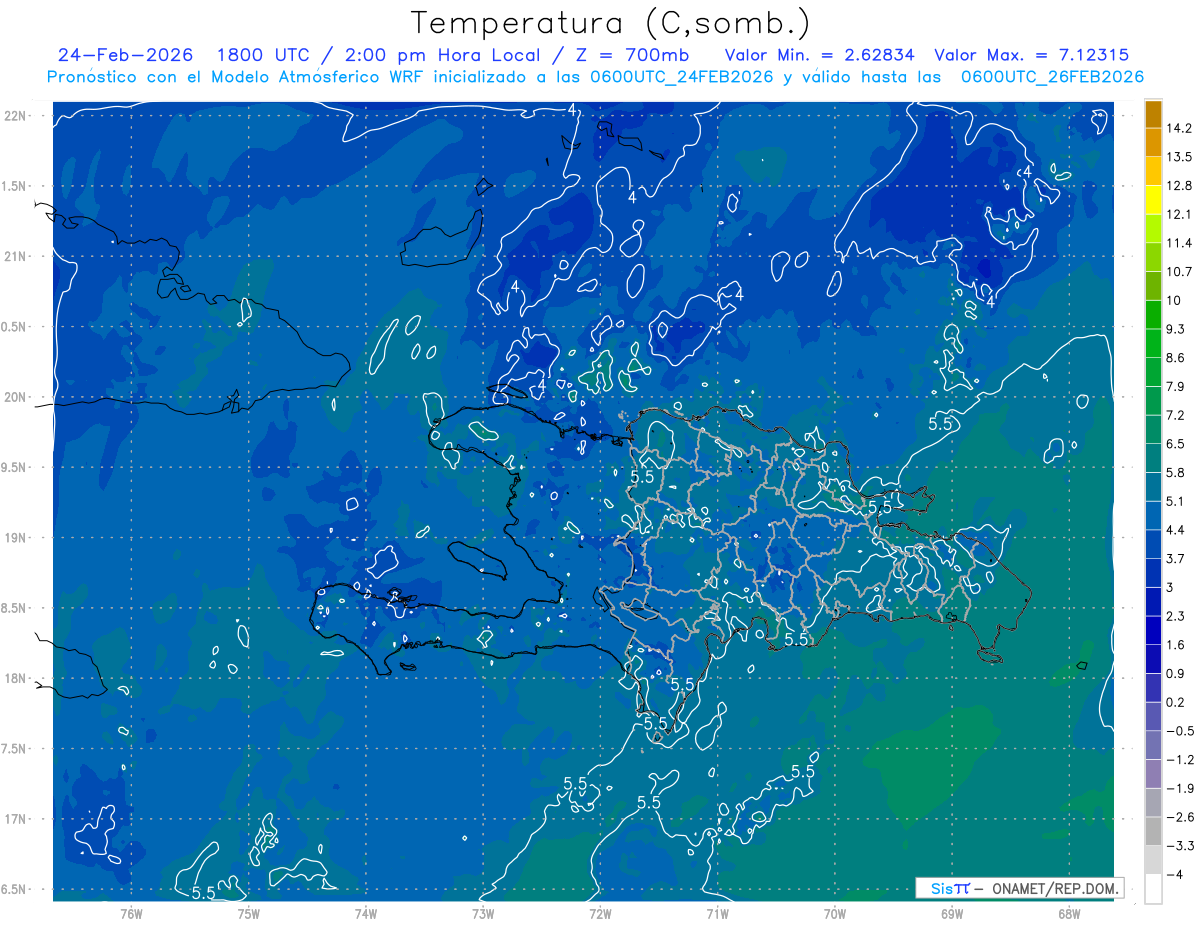Click the 'Z = 700mb' level label
Viewport: 1200px width, 927px height.
point(631,55)
